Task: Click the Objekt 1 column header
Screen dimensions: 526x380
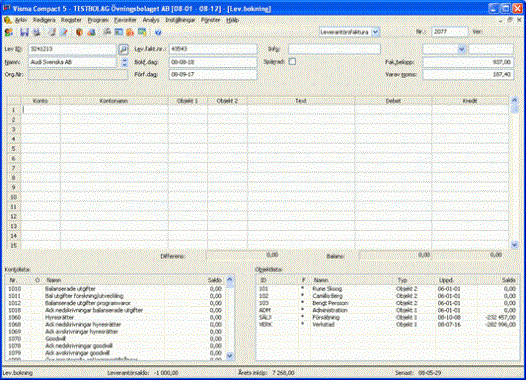Action: click(188, 101)
